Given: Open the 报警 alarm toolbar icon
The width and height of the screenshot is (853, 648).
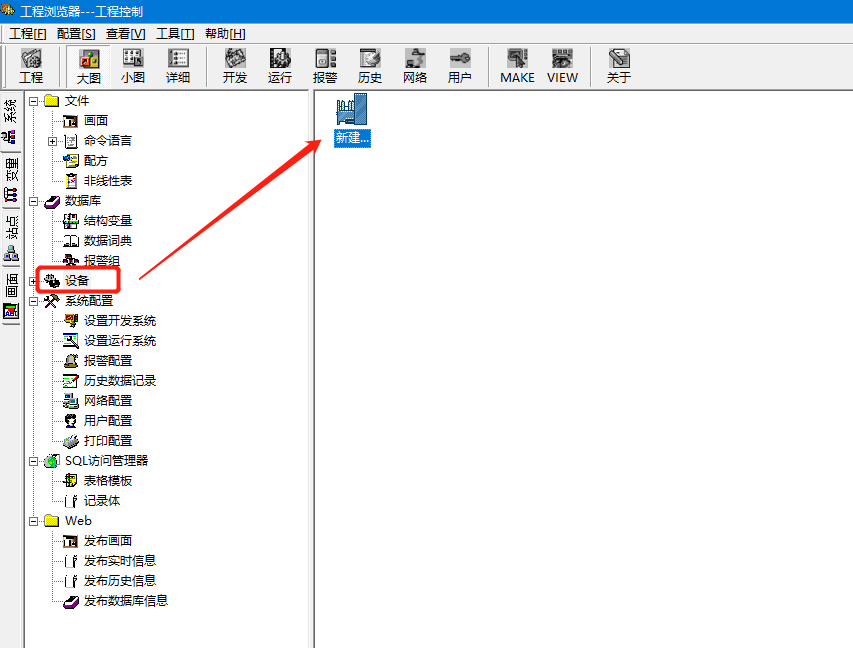Looking at the screenshot, I should (325, 66).
